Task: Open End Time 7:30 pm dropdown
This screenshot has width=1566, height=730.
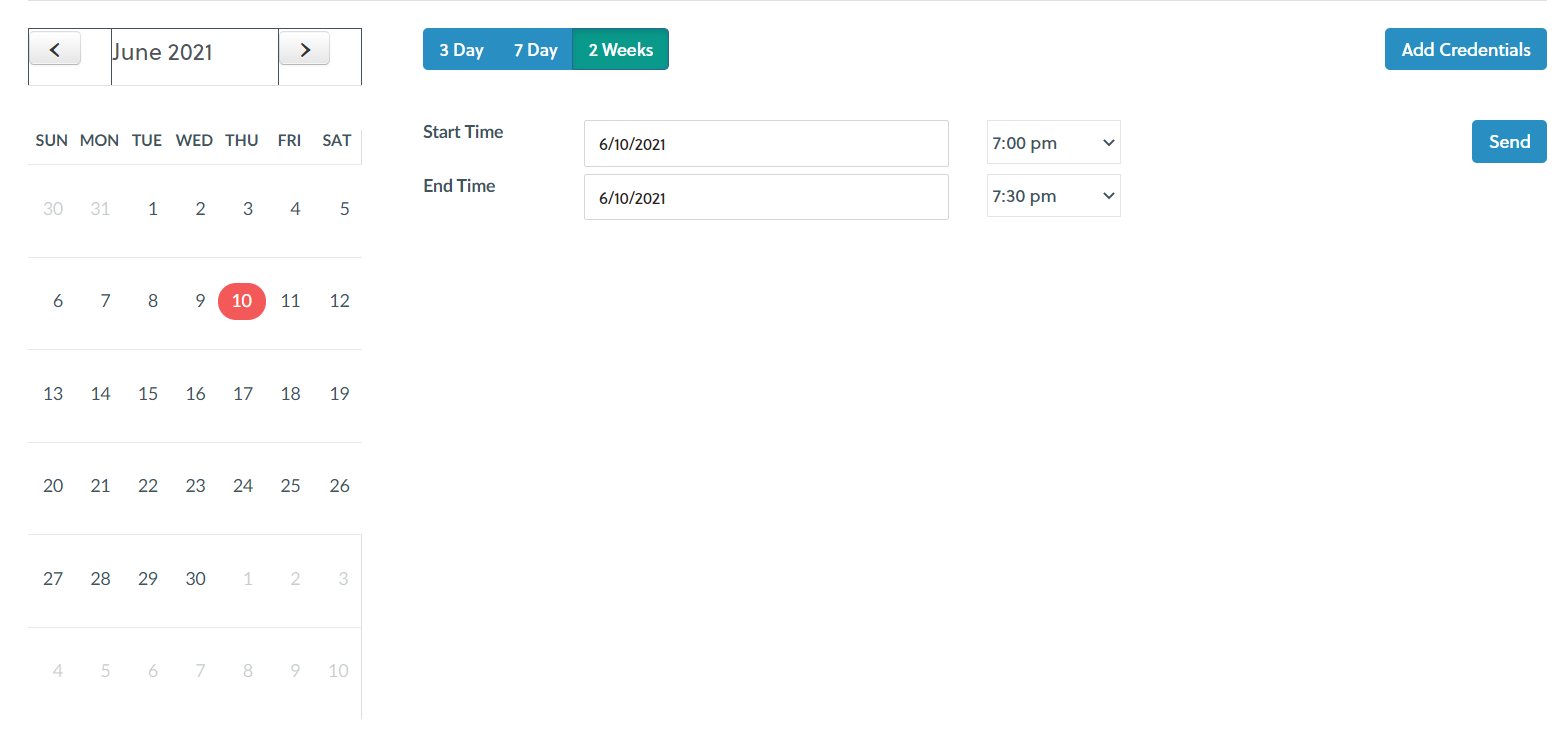Action: pyautogui.click(x=1053, y=196)
